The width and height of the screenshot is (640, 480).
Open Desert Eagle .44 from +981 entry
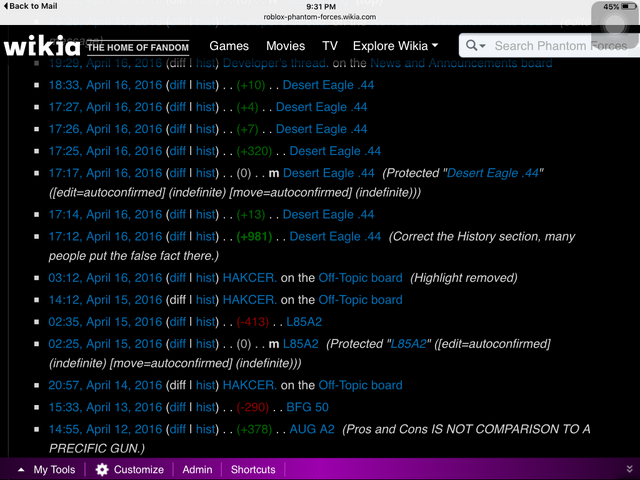335,236
